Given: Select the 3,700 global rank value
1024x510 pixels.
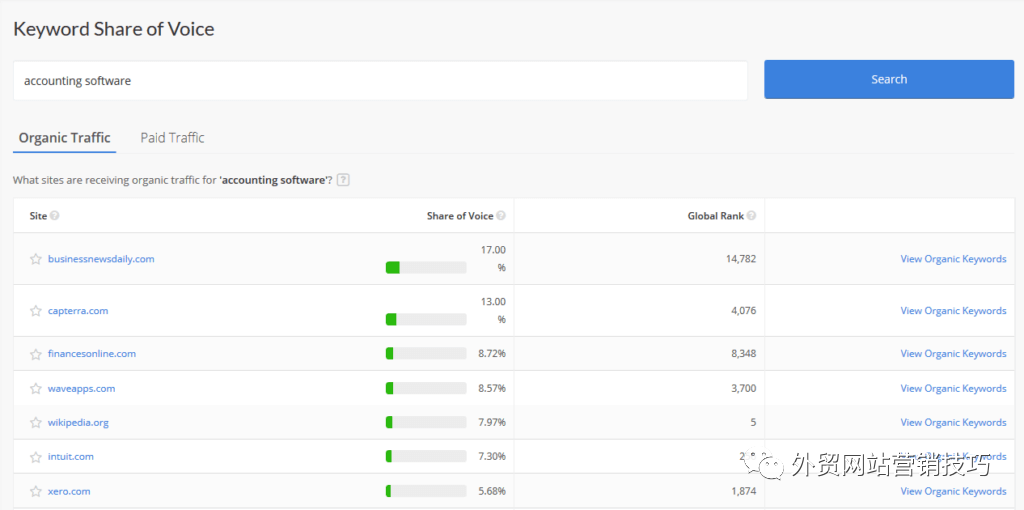Looking at the screenshot, I should 743,389.
